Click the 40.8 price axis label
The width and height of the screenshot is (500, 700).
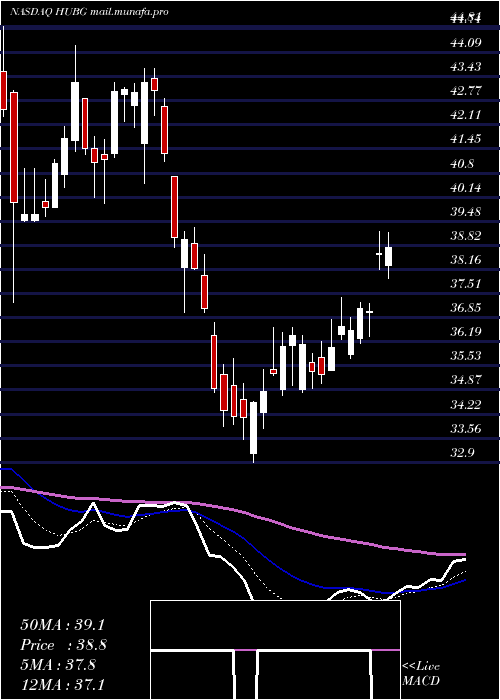tap(463, 164)
